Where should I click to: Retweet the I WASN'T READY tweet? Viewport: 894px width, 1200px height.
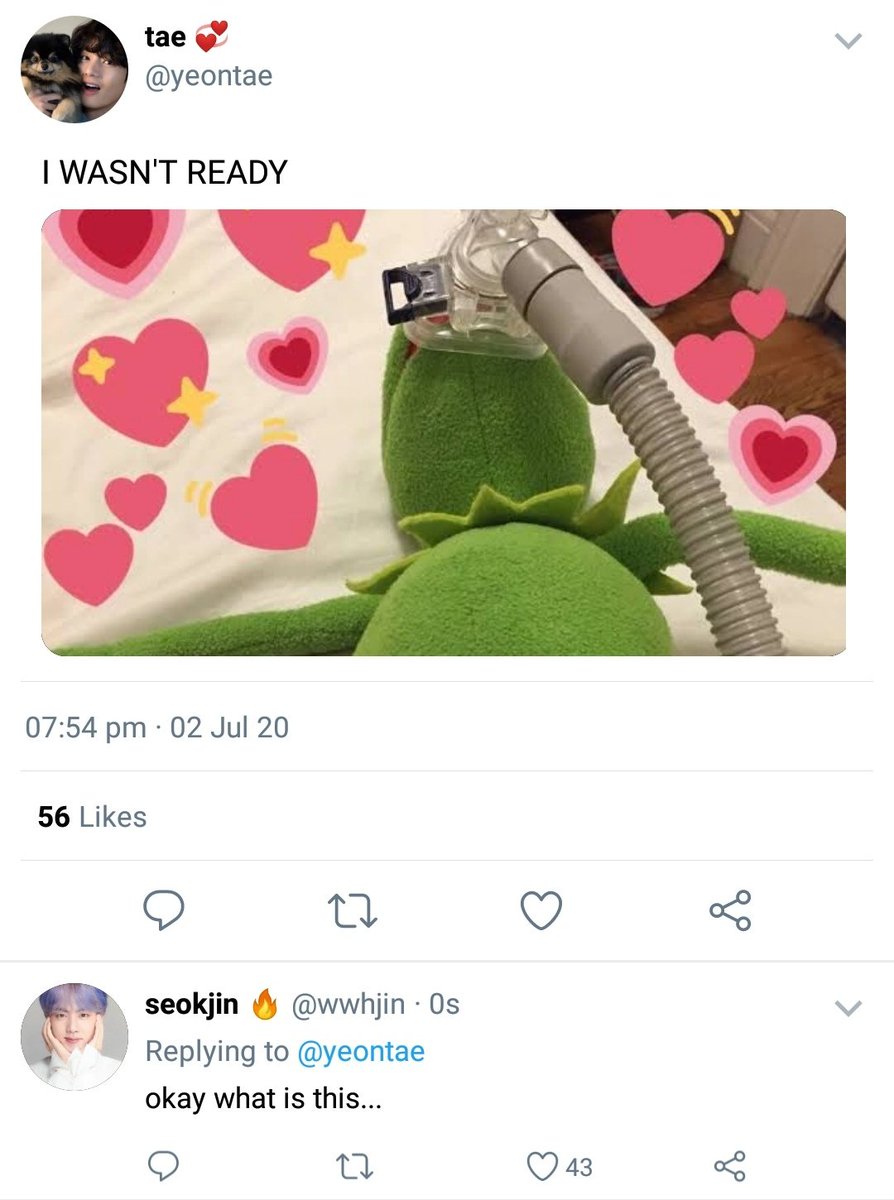pos(354,910)
